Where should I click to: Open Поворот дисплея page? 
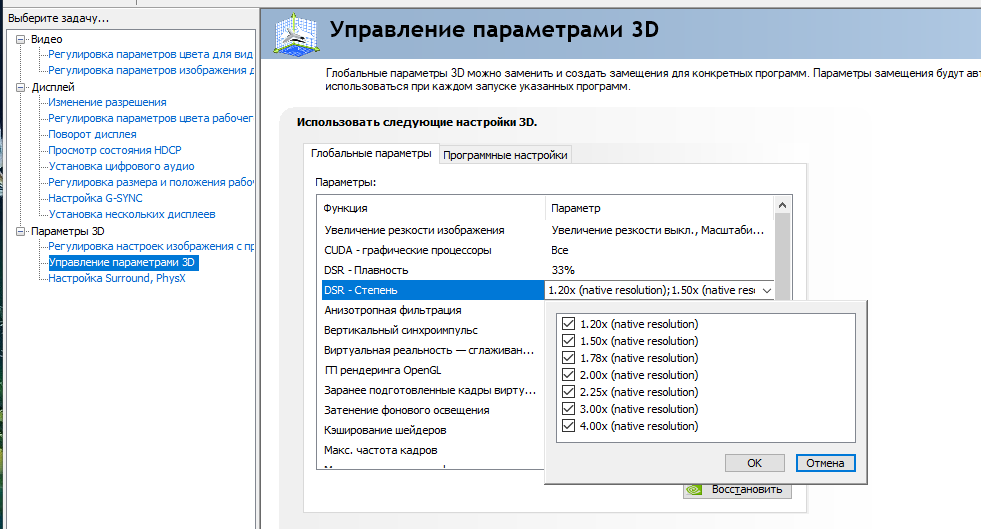coord(92,134)
